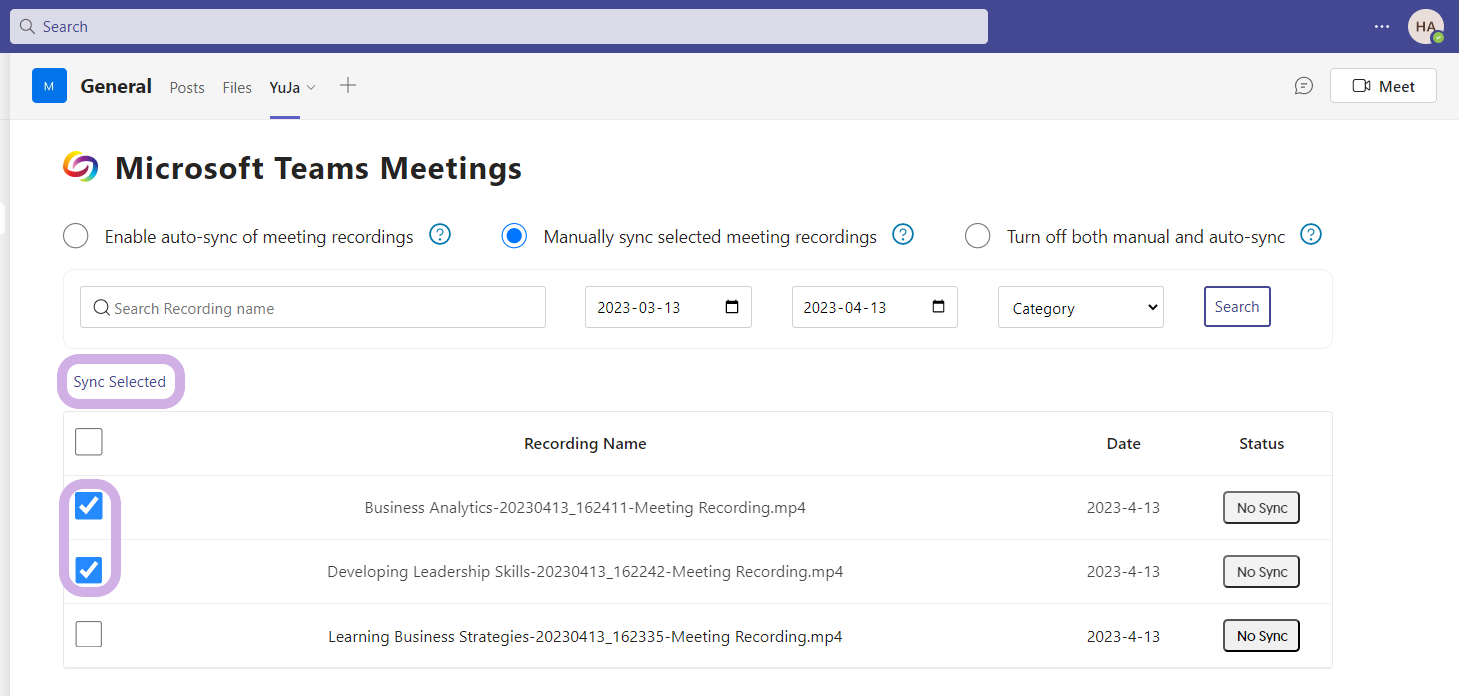Click the help icon beside auto-sync option
The image size is (1459, 696).
(440, 235)
